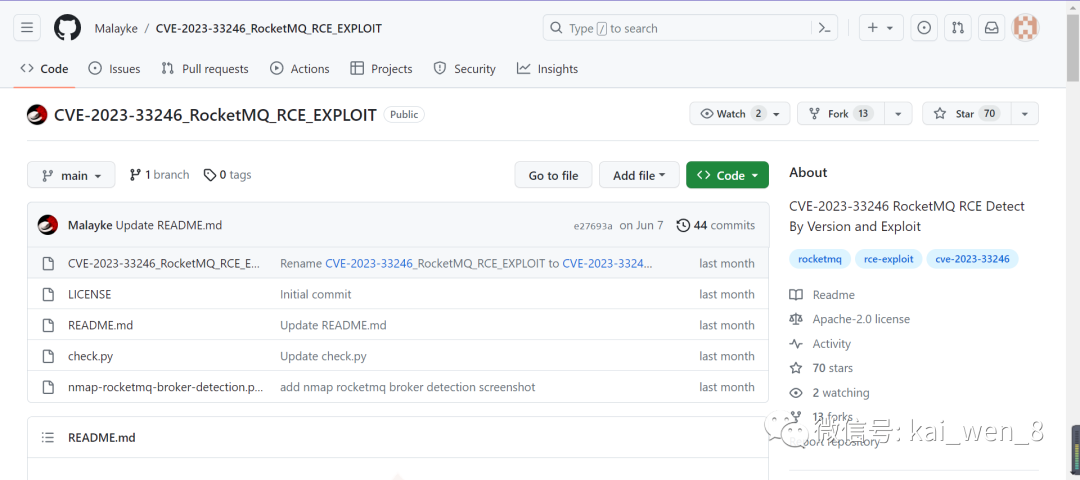The height and width of the screenshot is (480, 1080).
Task: Open the check.py file
Action: (x=90, y=356)
